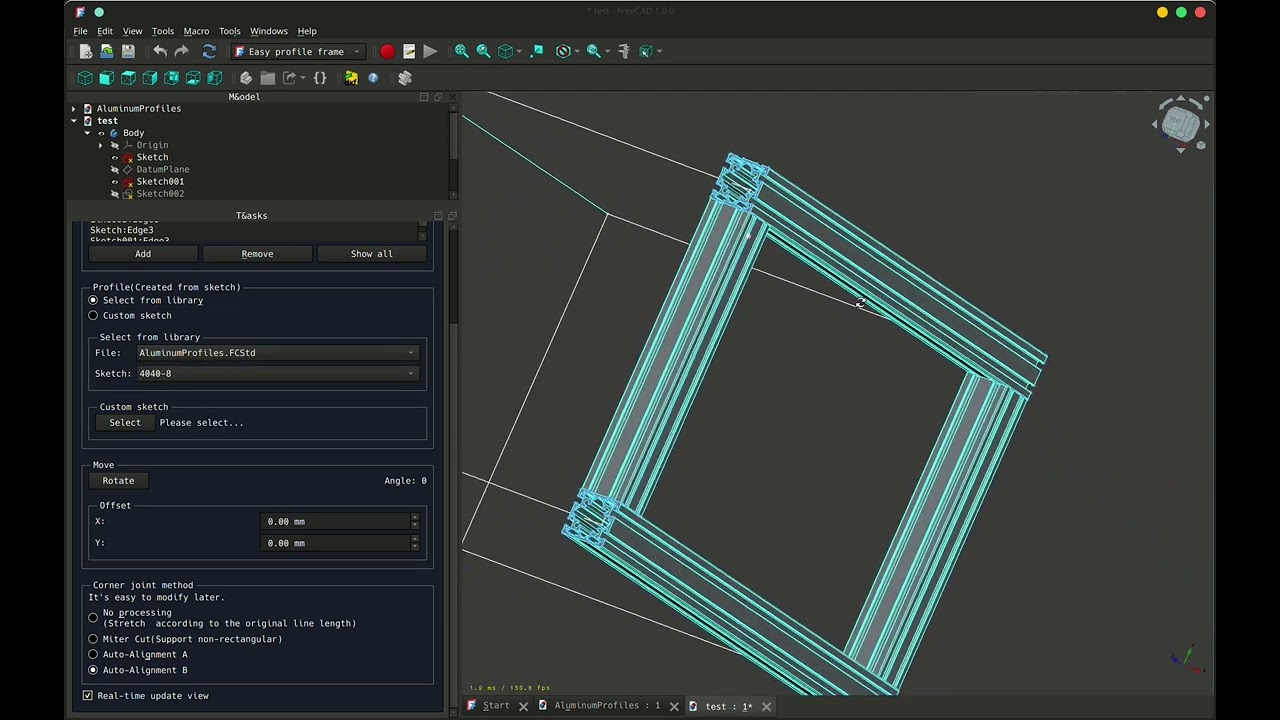Viewport: 1280px width, 720px height.
Task: Click the Show all button
Action: pyautogui.click(x=371, y=254)
